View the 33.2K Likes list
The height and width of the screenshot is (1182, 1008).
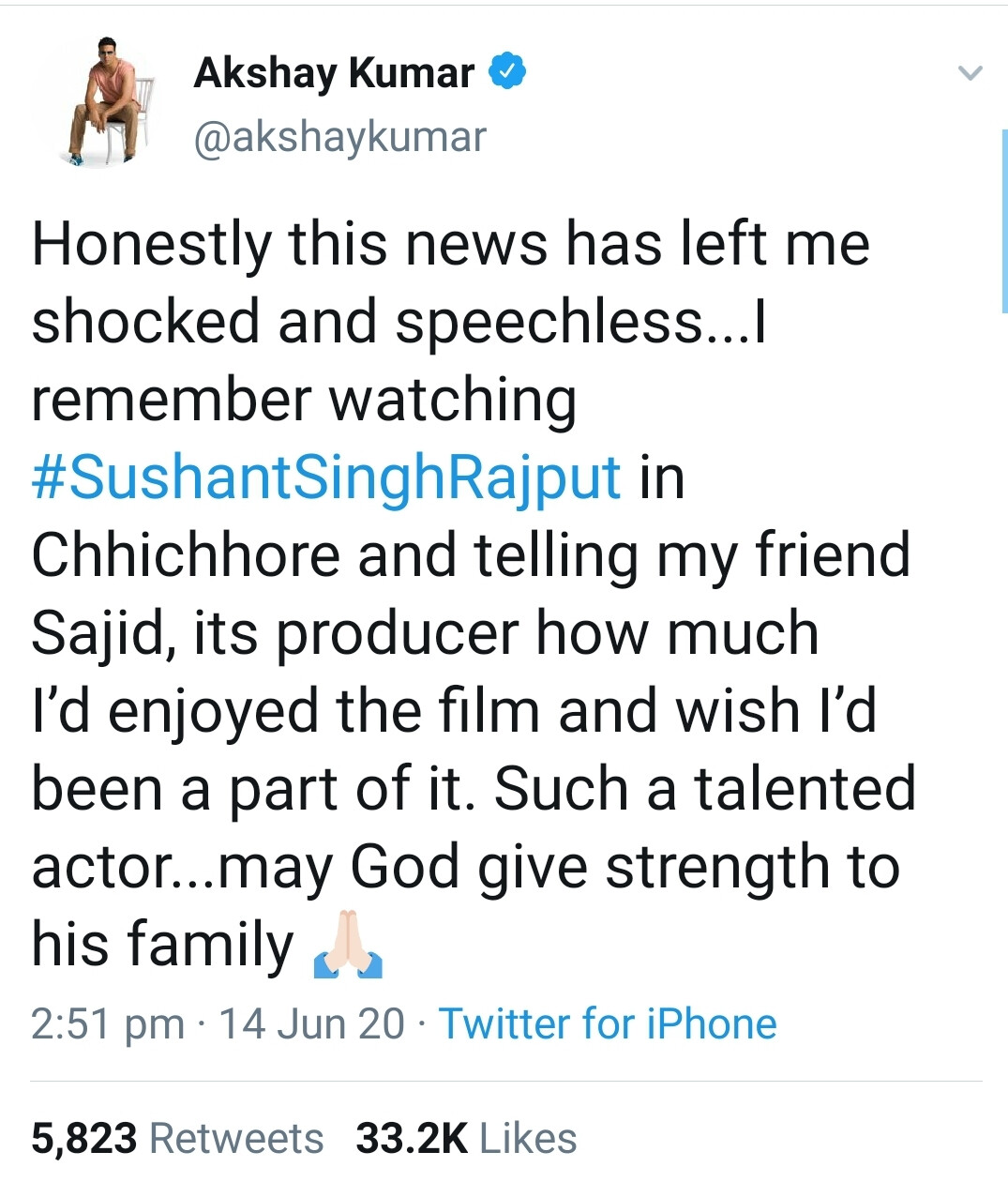tap(466, 1138)
